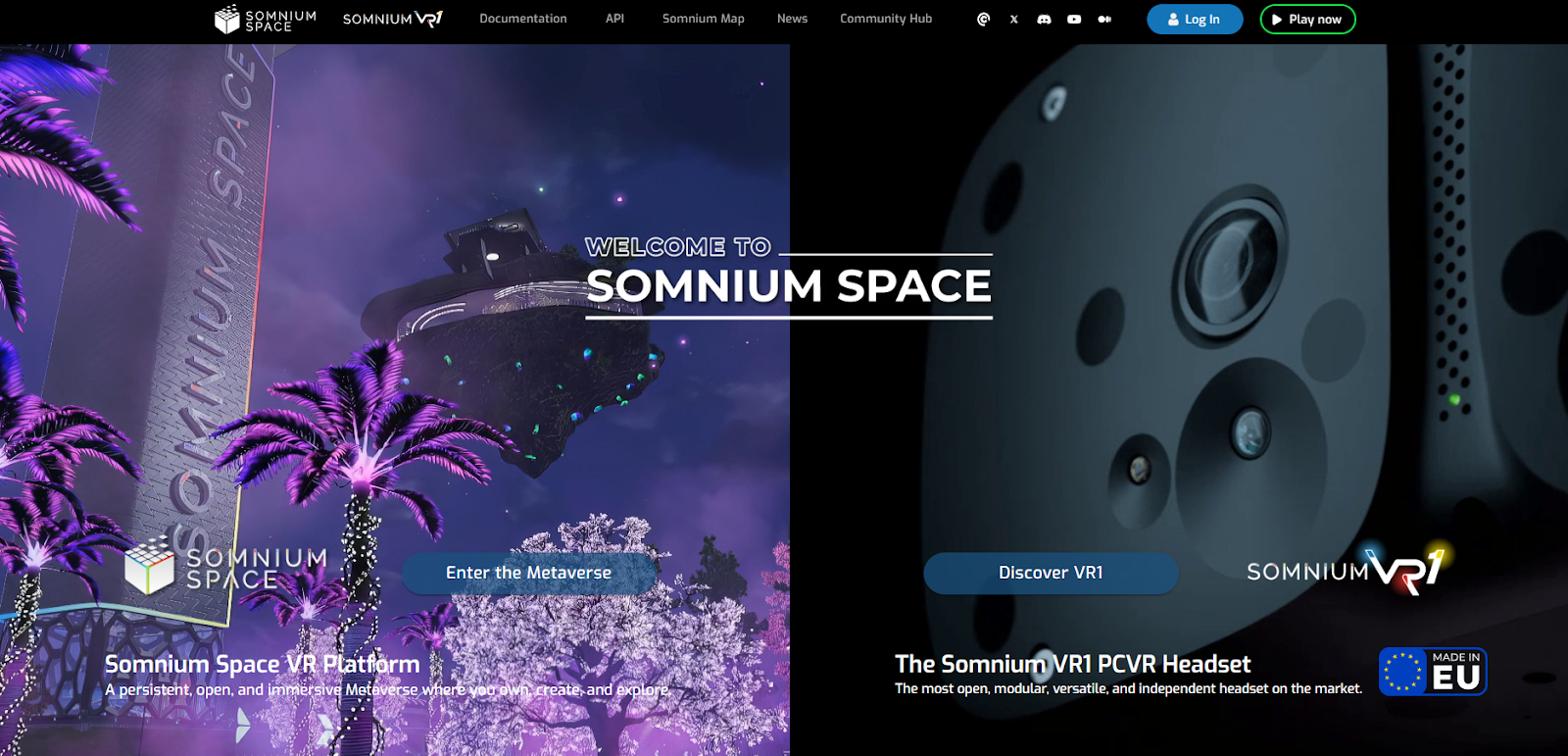Click the Somnium Space cube logo in header

point(266,20)
